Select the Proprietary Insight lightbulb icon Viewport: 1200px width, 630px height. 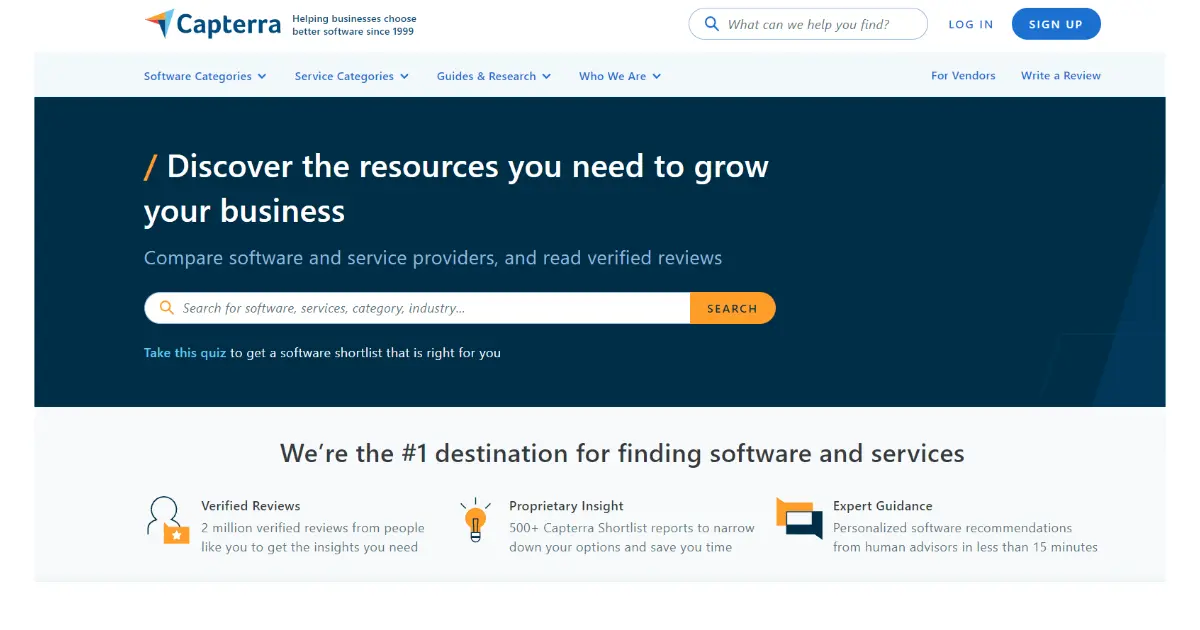475,520
